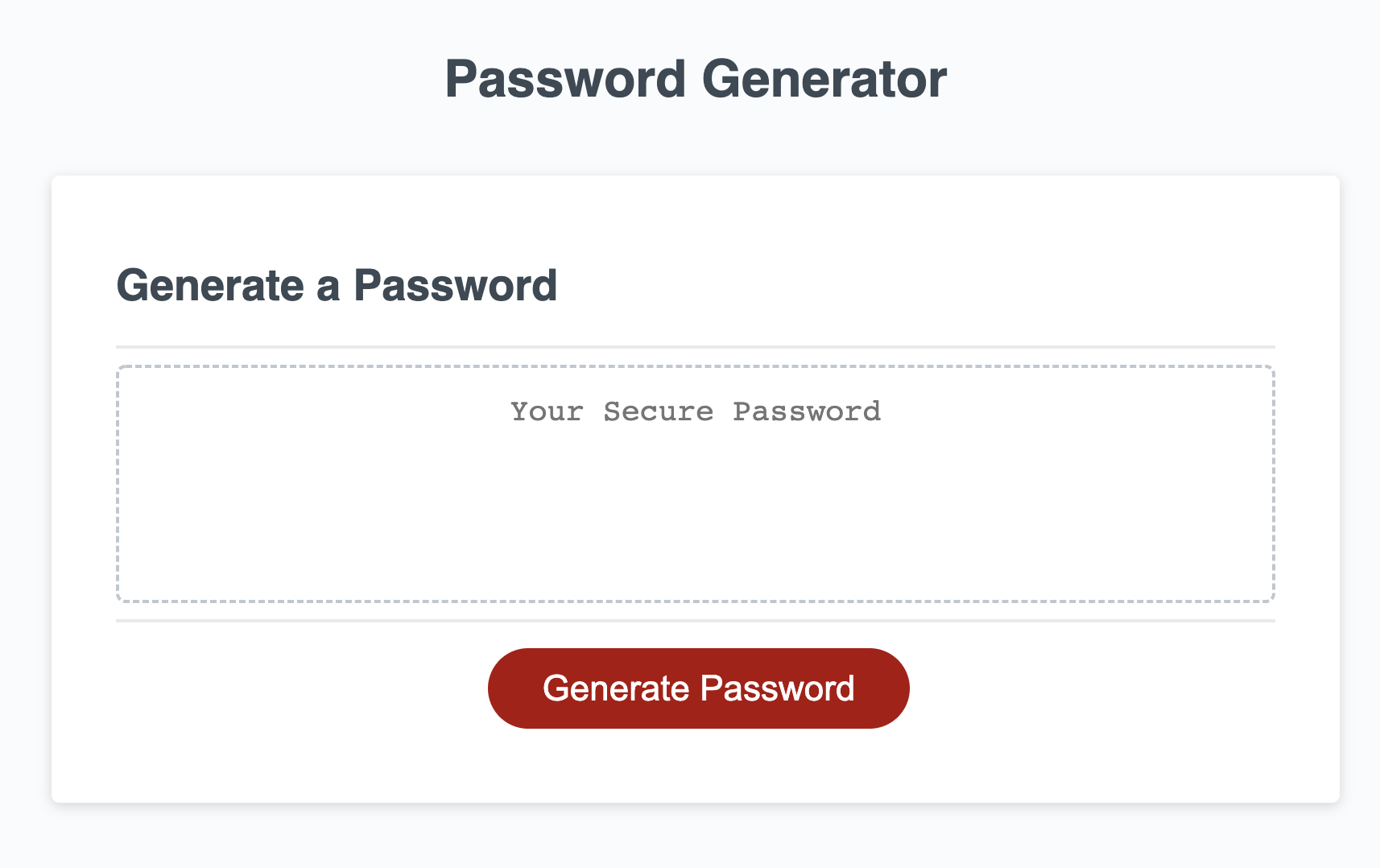Click the divider line below the password box
Viewport: 1380px width, 868px height.
(x=696, y=620)
